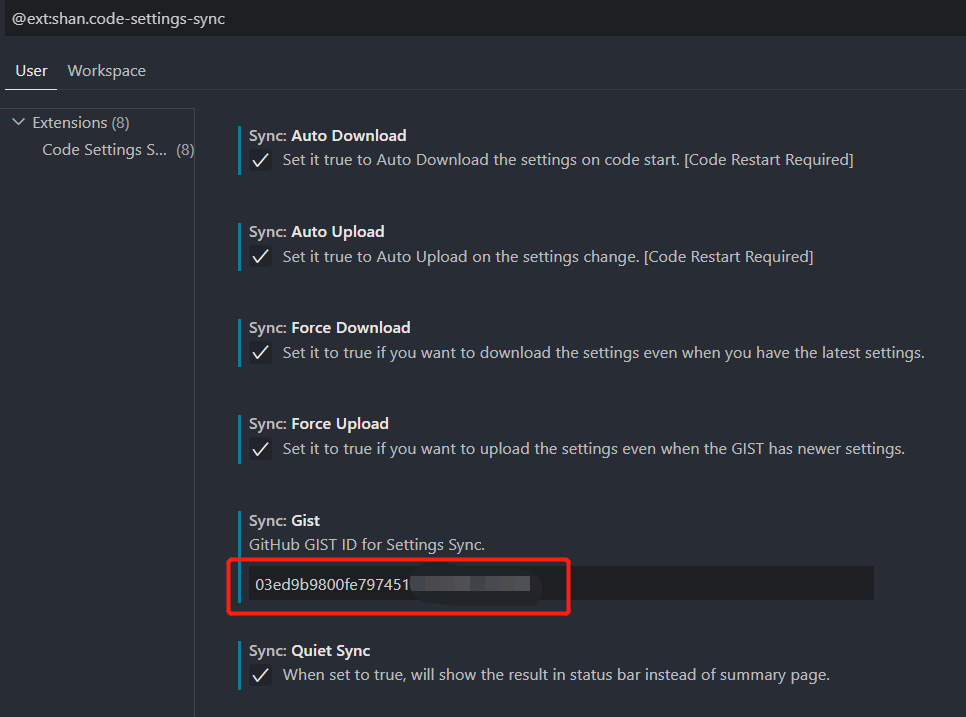Click the 'GitHub GIST ID for Settings Sync' description
966x717 pixels.
(x=367, y=545)
